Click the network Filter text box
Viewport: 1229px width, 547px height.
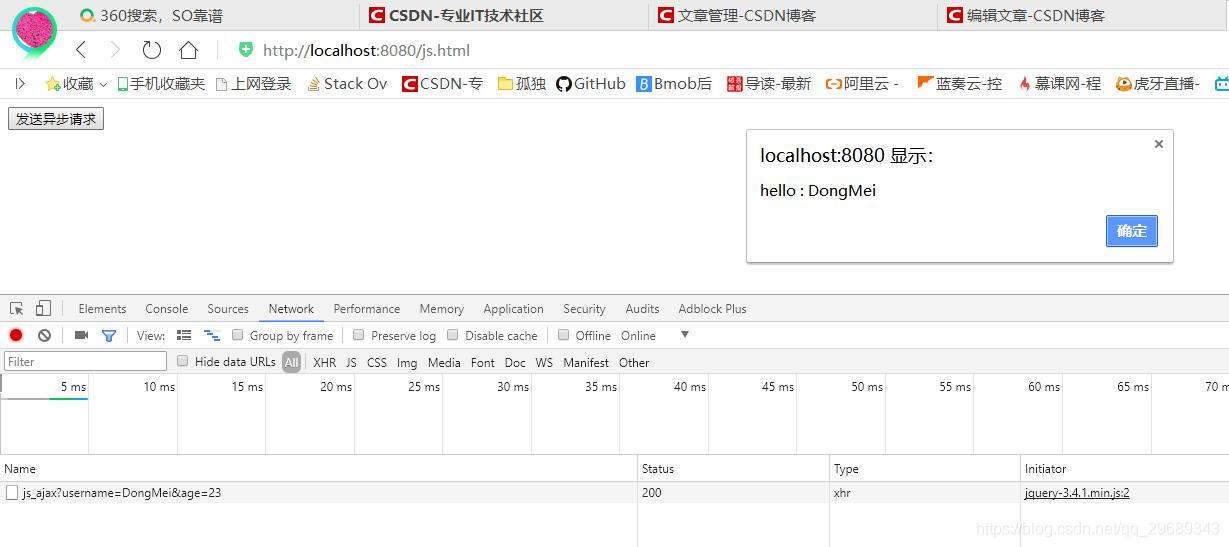[85, 361]
